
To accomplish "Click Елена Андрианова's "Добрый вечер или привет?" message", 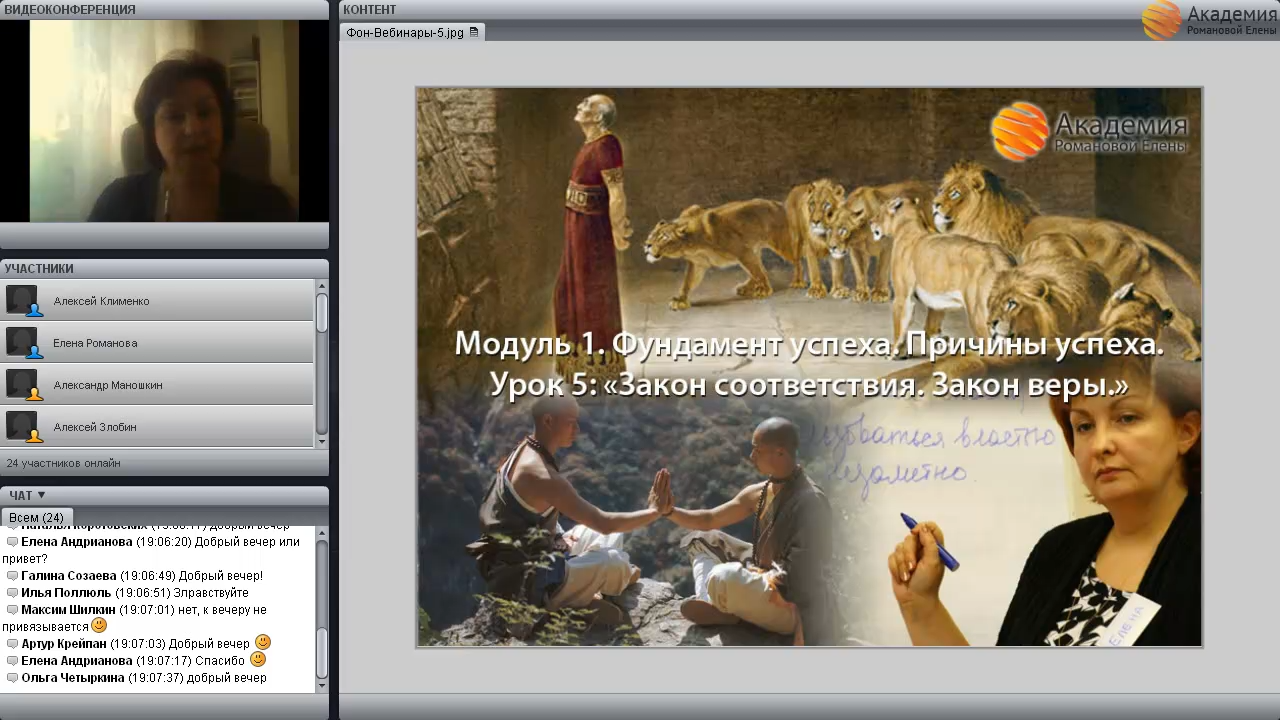I will click(x=151, y=550).
